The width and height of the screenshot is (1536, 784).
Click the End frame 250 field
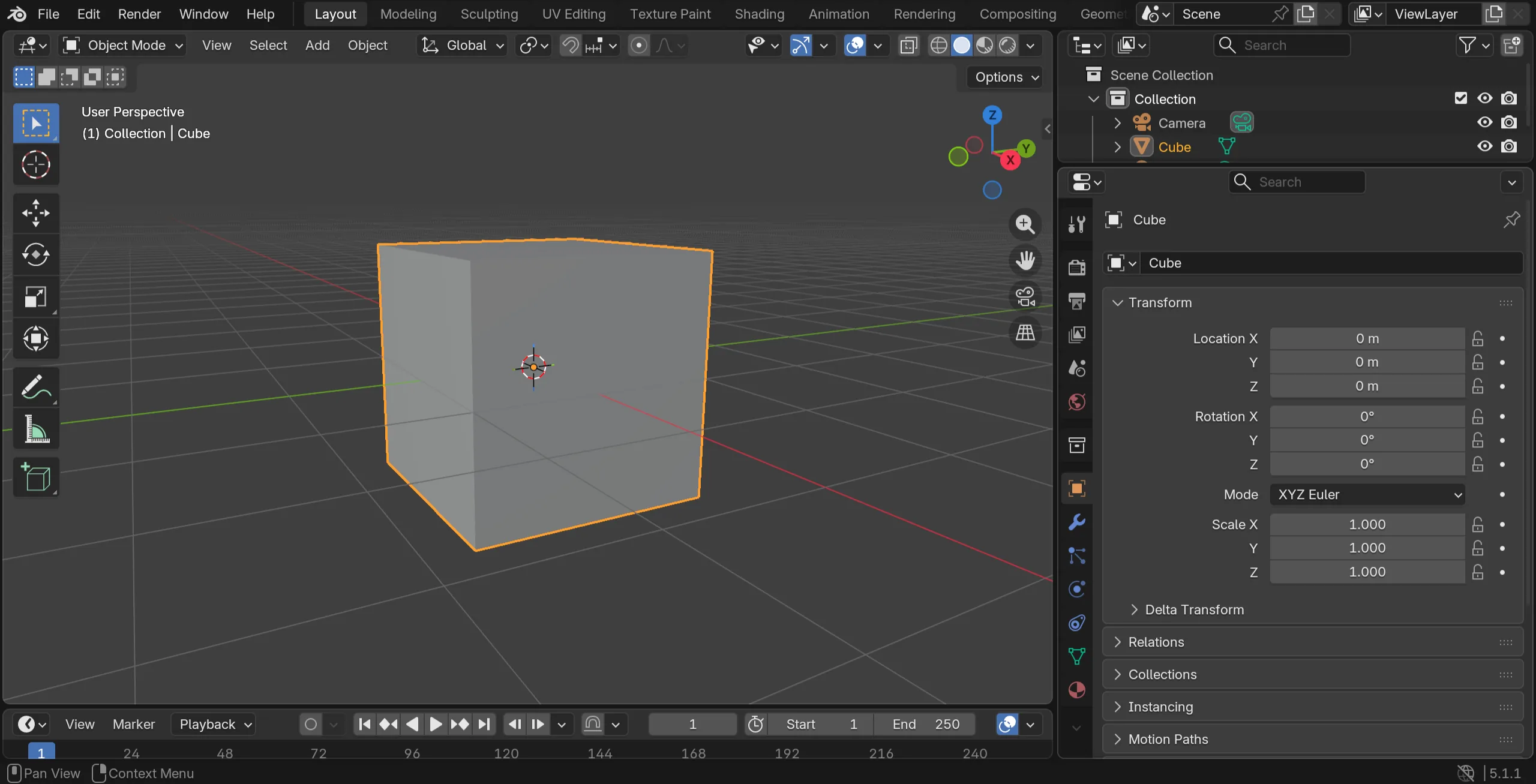pos(925,725)
